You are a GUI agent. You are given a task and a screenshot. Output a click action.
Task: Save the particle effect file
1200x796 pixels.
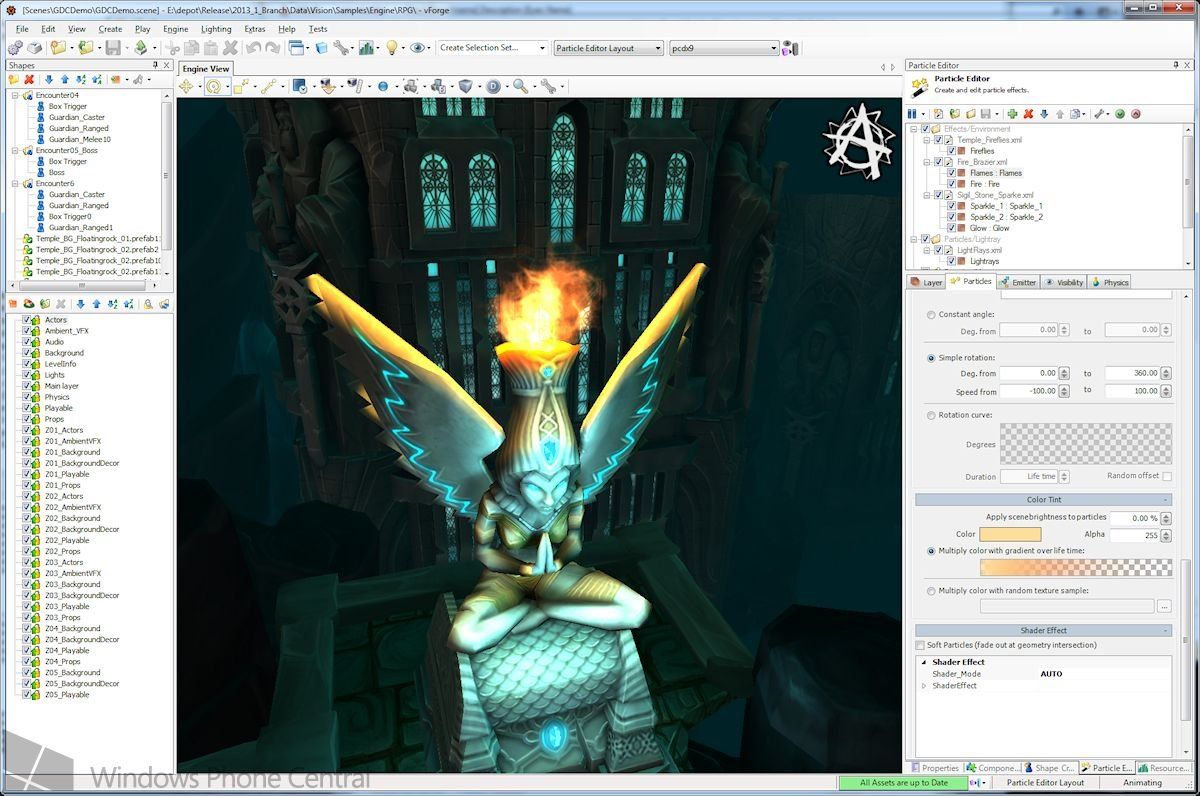coord(988,114)
